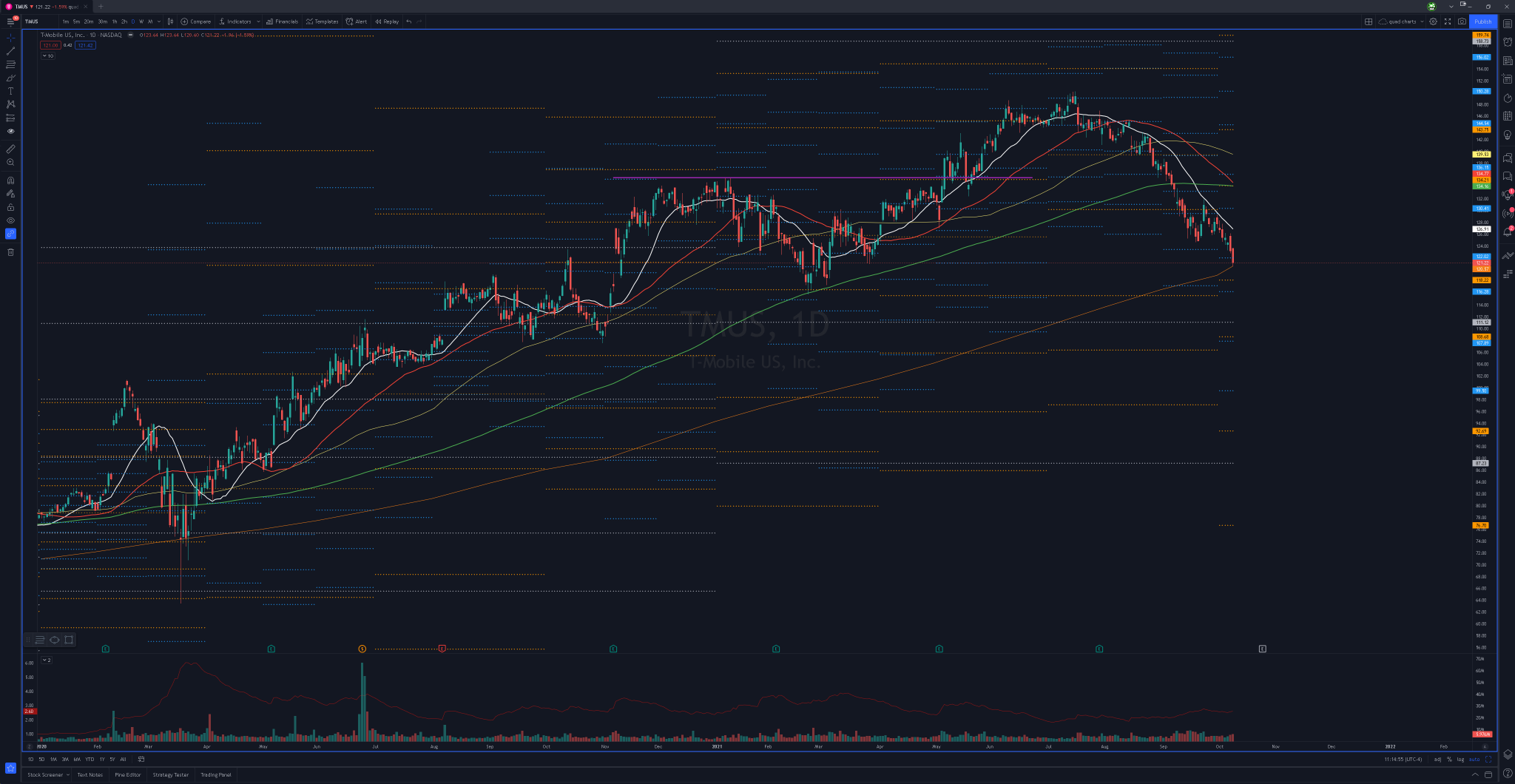Open the Trading Panel tab
1515x784 pixels.
[216, 774]
